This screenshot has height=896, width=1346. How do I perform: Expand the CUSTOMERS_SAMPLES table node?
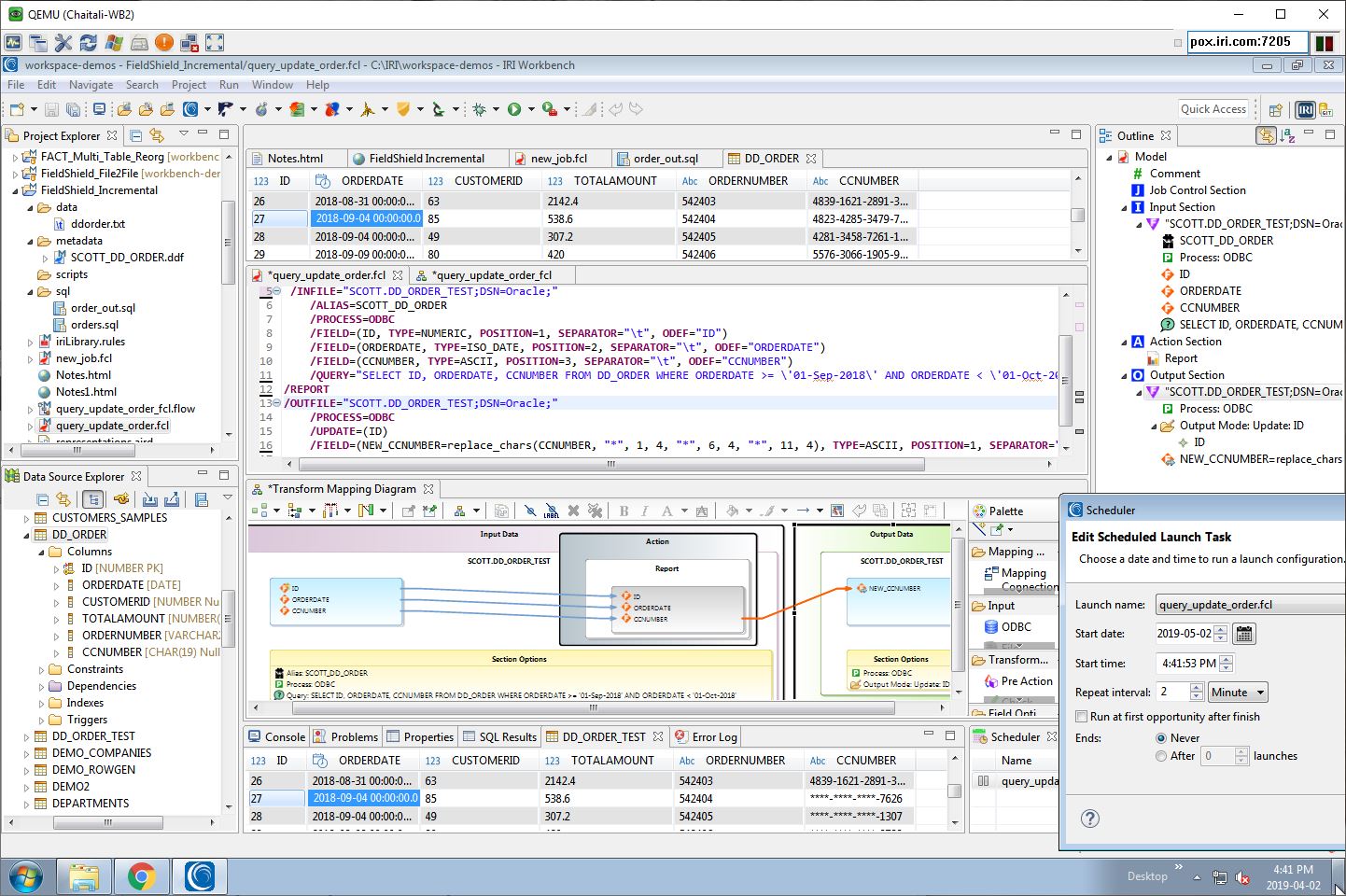click(26, 518)
